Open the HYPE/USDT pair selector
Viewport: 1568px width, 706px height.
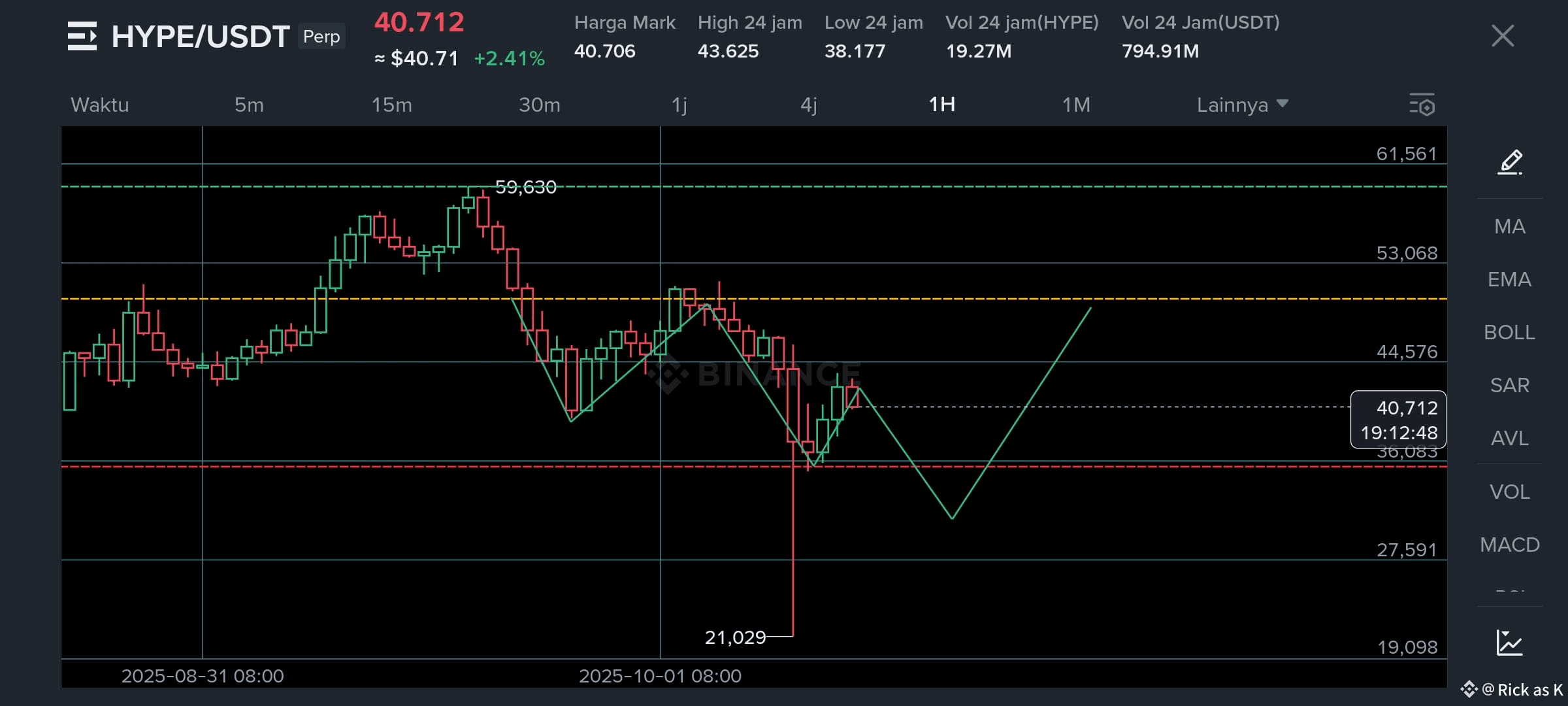[x=201, y=37]
